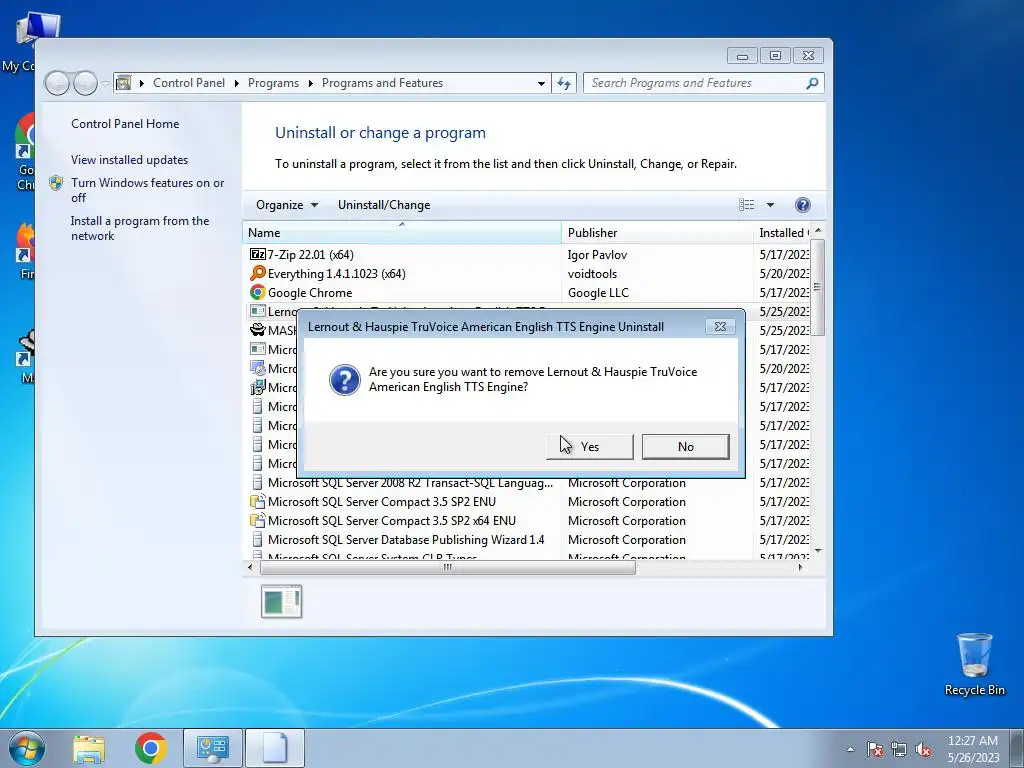Screen dimensions: 1024x768
Task: Select the Everything search icon in the list
Action: tap(257, 274)
